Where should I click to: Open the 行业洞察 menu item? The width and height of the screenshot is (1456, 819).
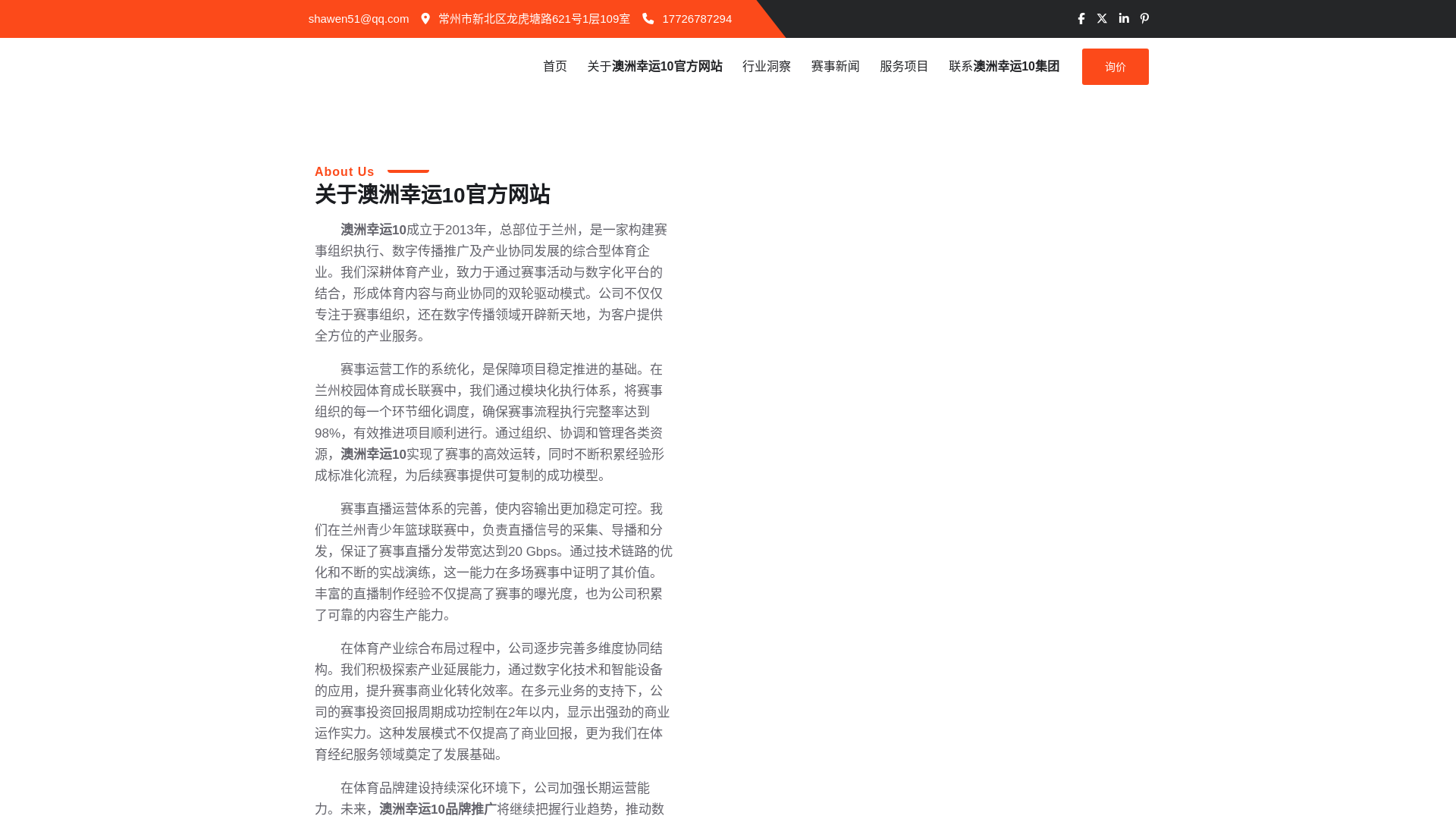767,67
